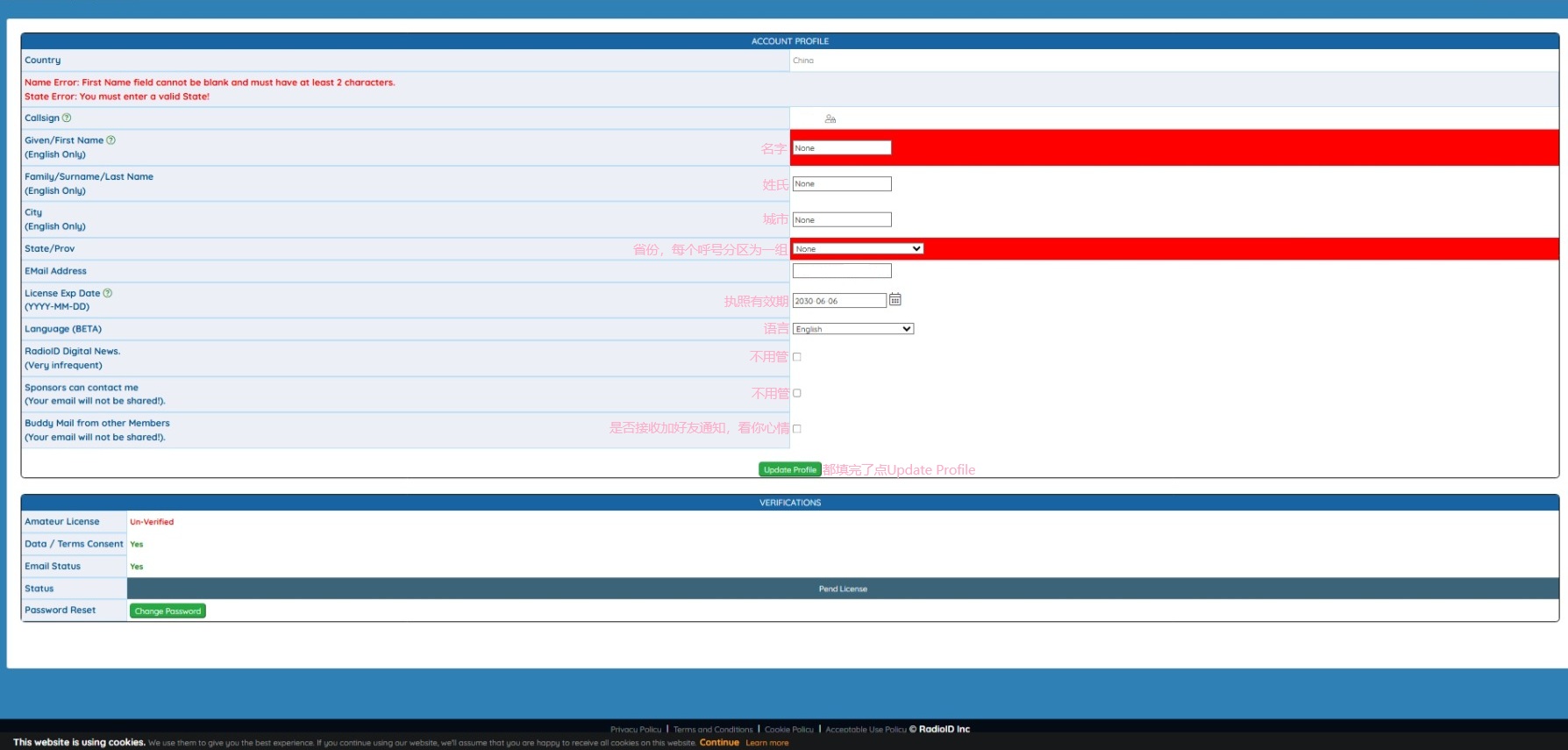This screenshot has height=750, width=1568.
Task: Open the Learn more cookie link
Action: [766, 743]
